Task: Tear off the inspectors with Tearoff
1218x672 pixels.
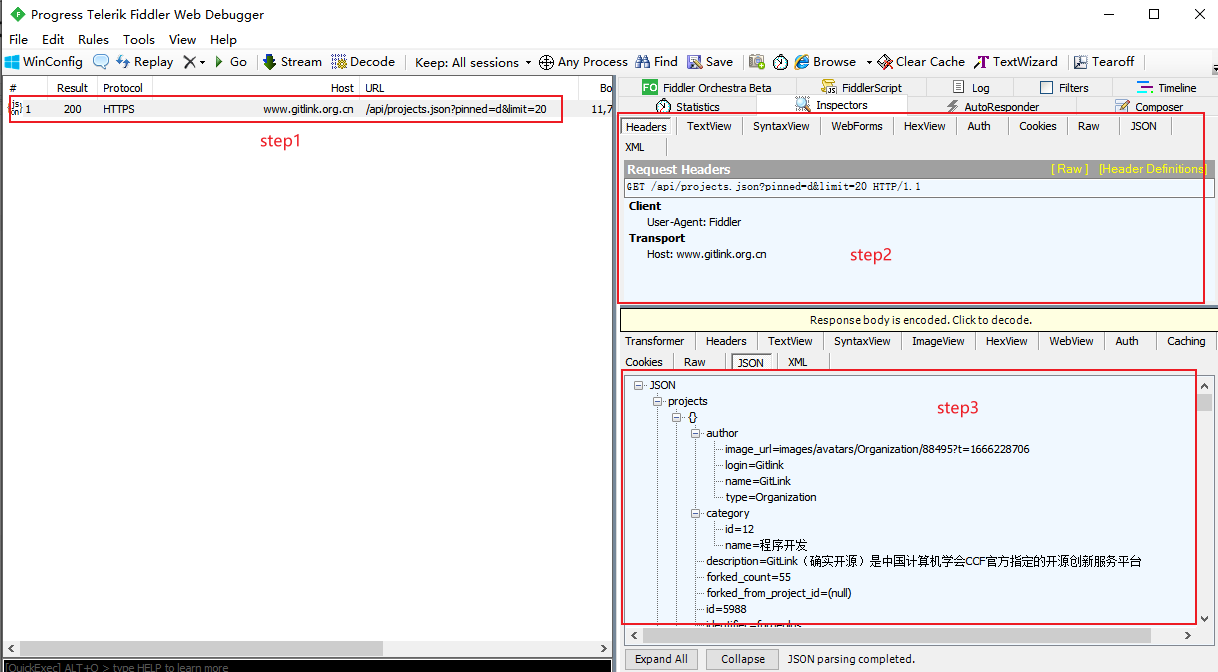Action: click(1104, 62)
